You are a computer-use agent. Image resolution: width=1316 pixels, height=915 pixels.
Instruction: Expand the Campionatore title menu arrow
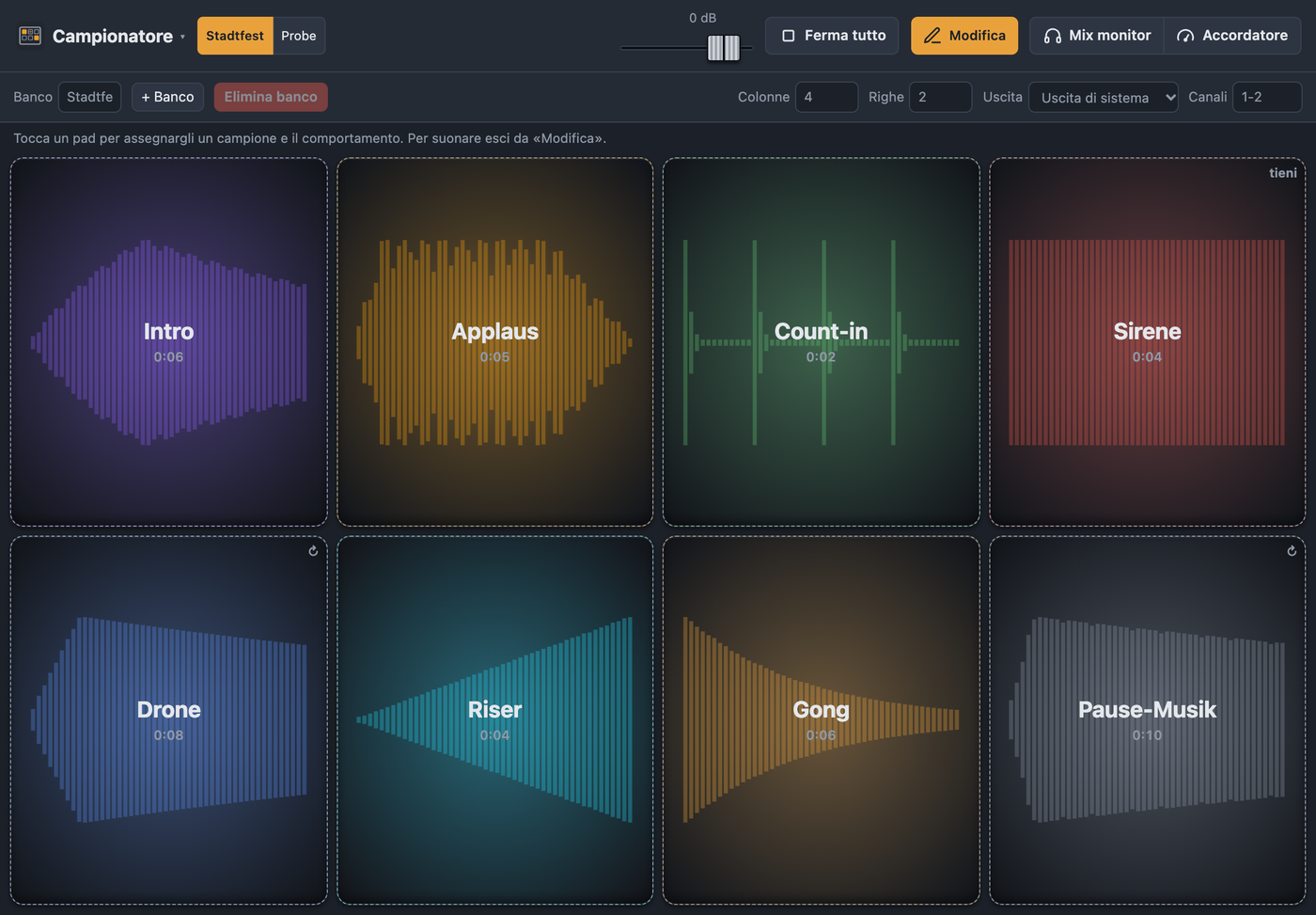[x=182, y=37]
